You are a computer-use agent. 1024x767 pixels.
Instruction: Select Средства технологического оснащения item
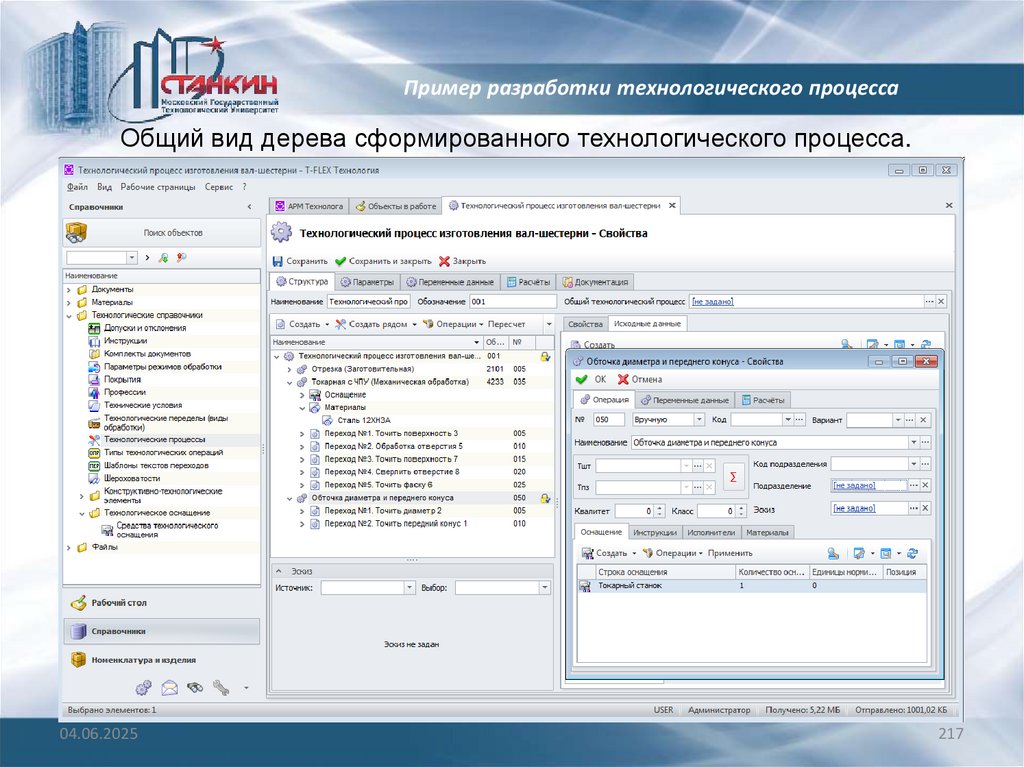[167, 530]
